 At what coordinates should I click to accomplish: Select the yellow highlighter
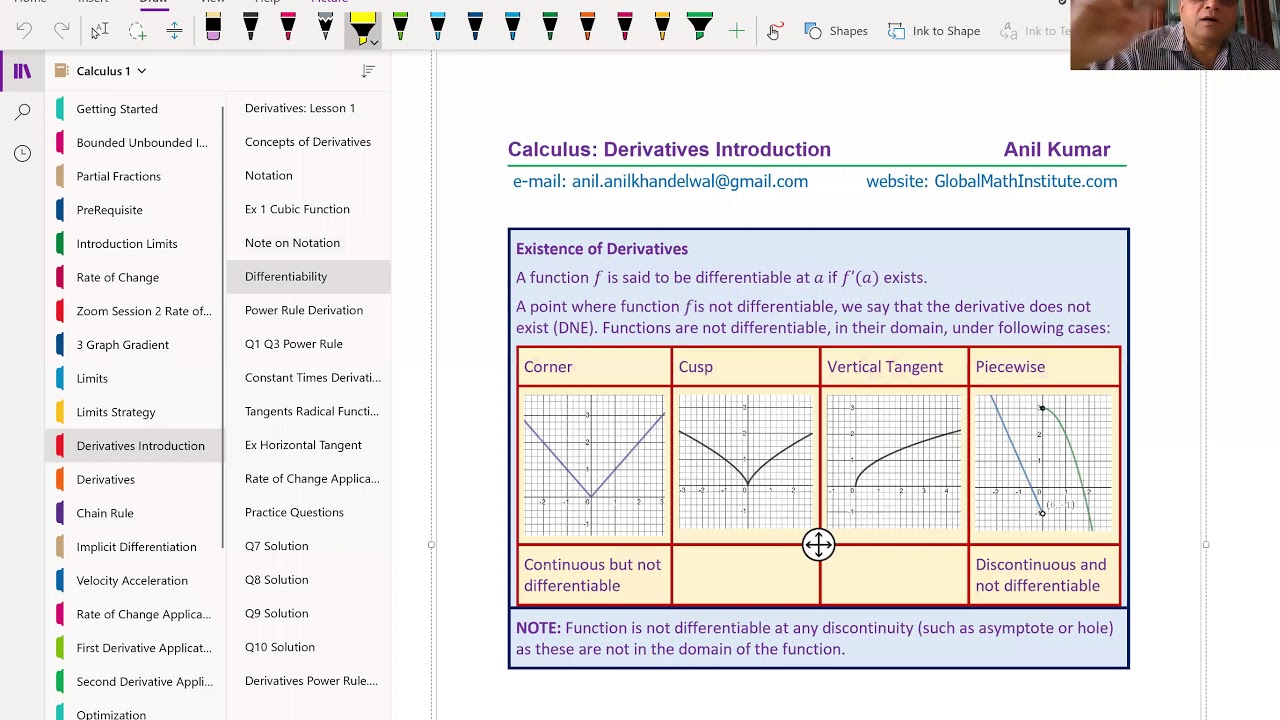pos(361,28)
